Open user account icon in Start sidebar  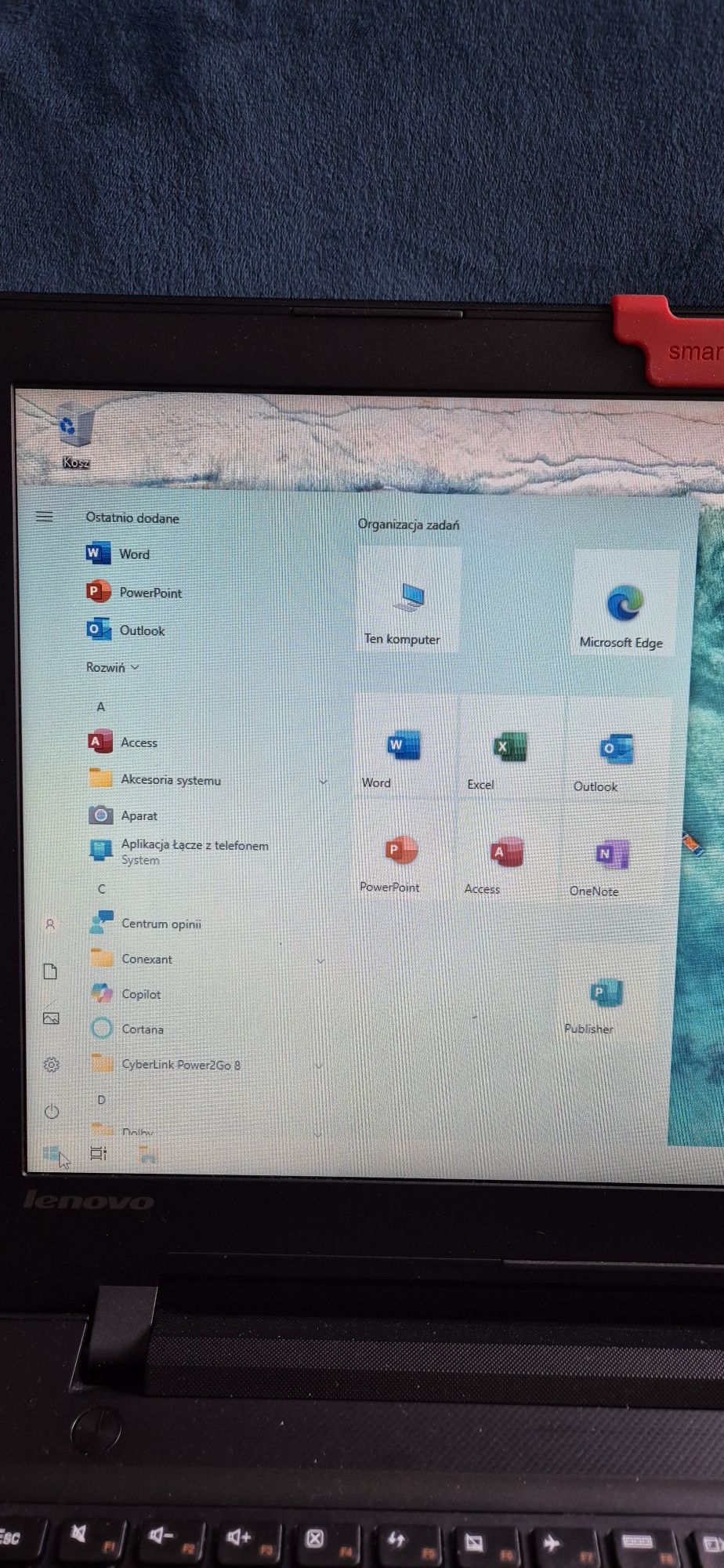[x=50, y=924]
